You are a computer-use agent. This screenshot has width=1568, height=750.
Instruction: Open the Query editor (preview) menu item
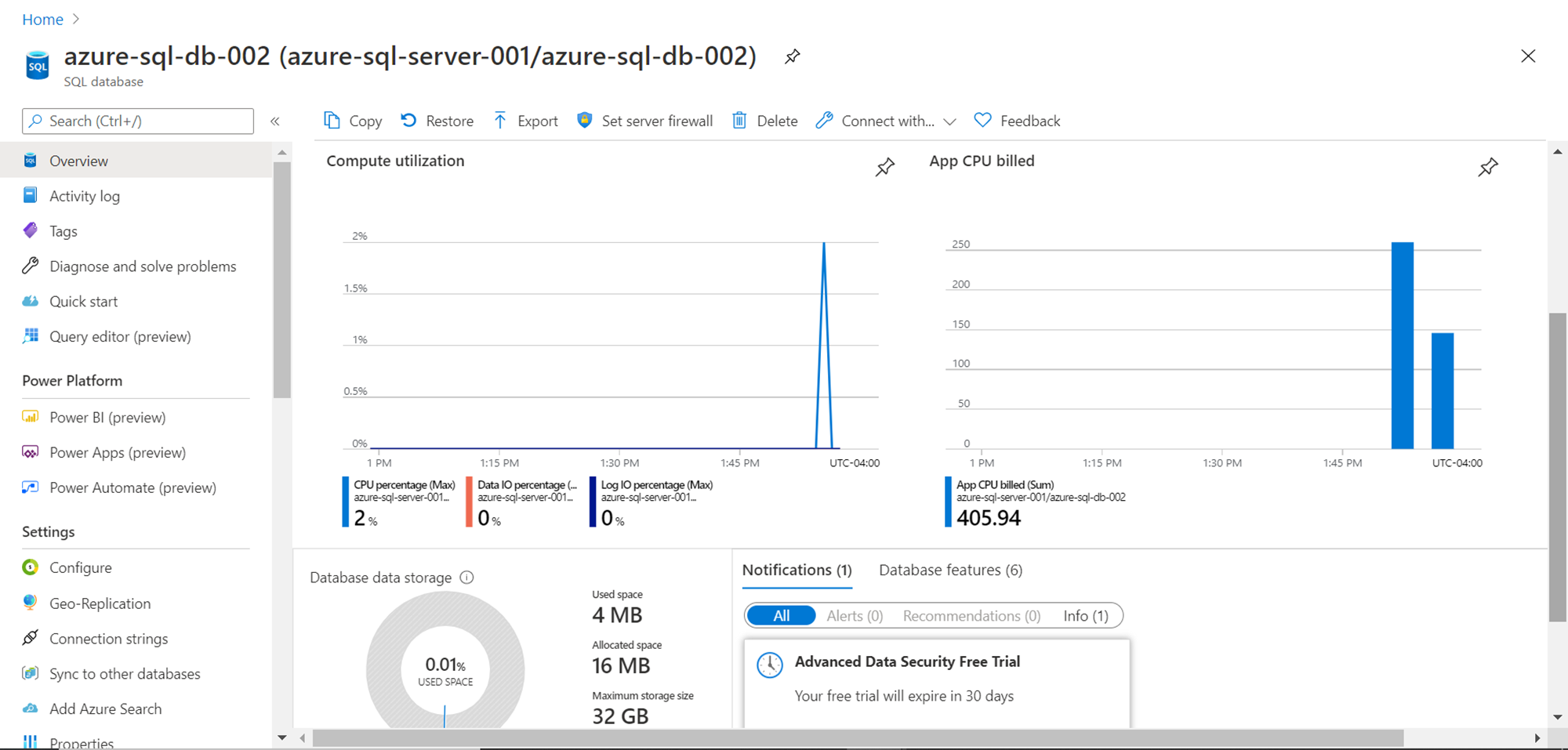[x=120, y=336]
